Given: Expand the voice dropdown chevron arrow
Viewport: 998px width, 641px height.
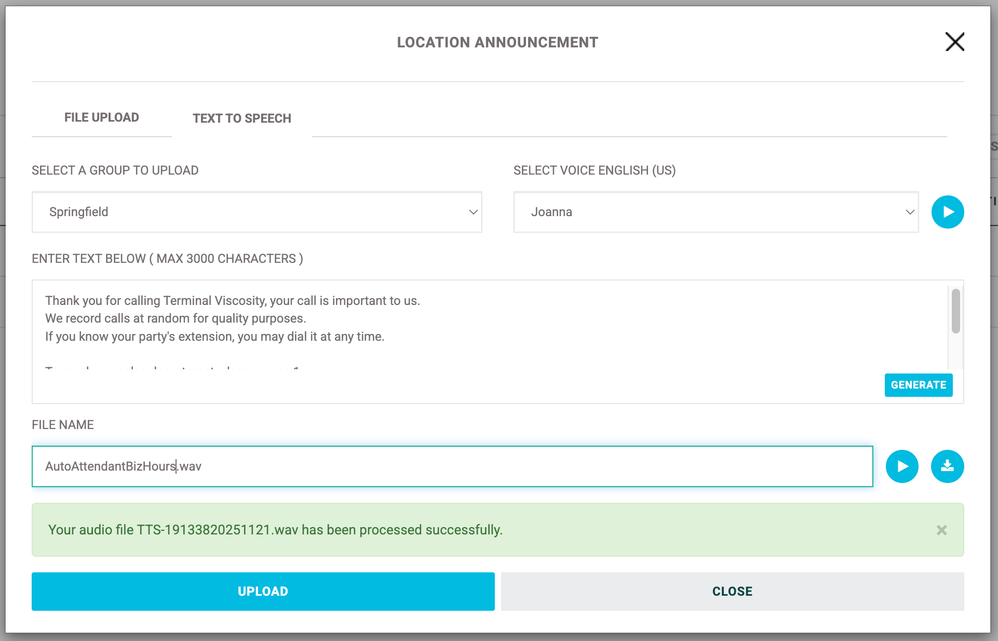Looking at the screenshot, I should click(x=908, y=212).
